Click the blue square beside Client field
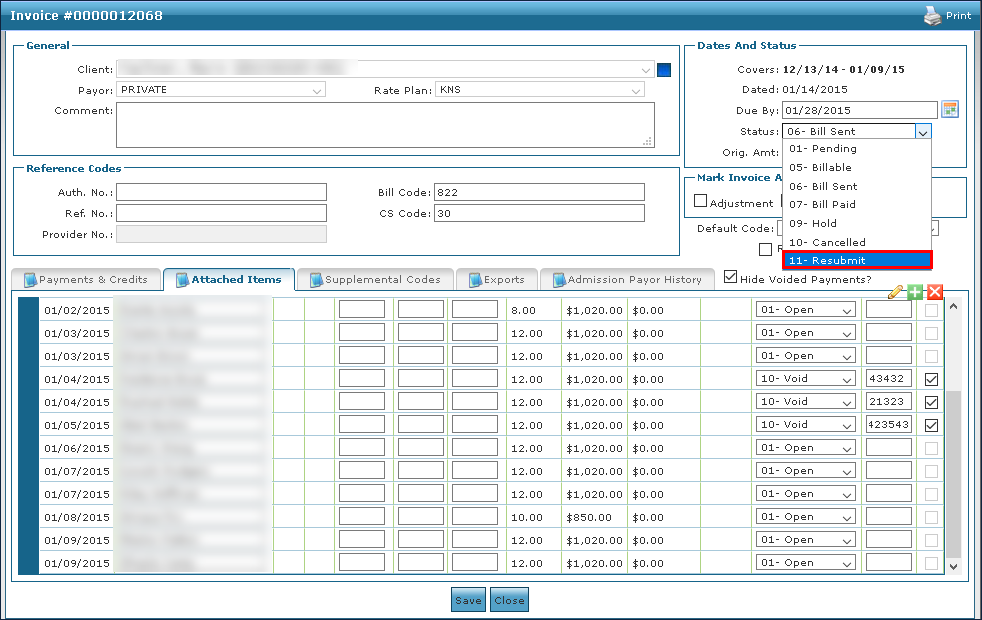The height and width of the screenshot is (620, 982). 664,70
